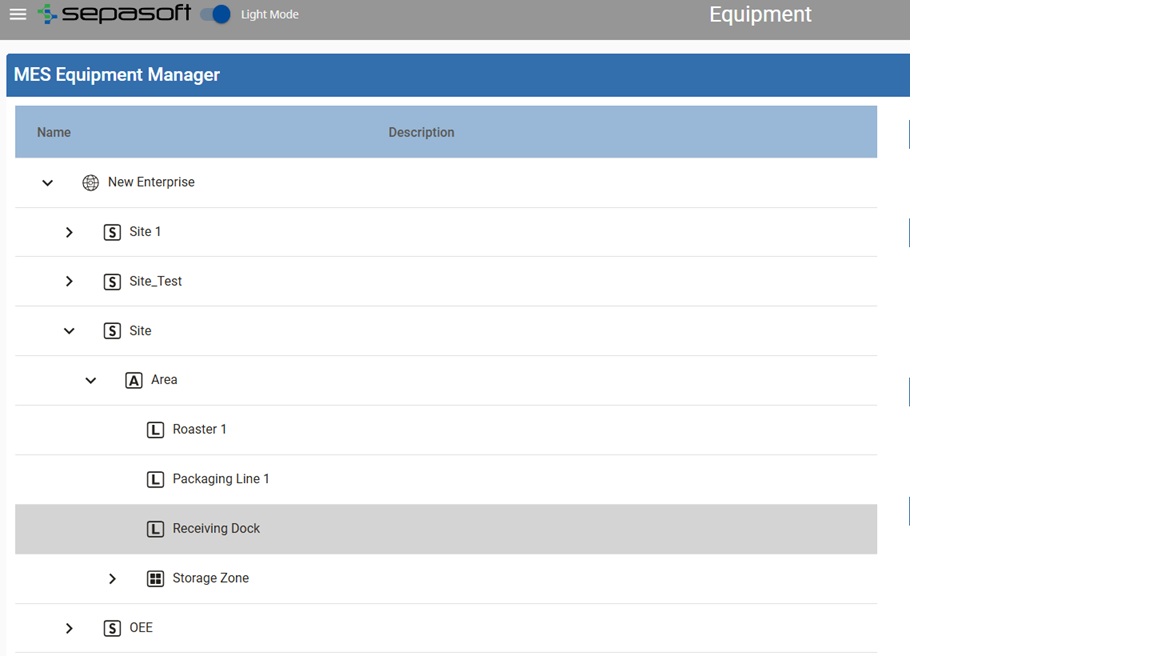The height and width of the screenshot is (656, 1152).
Task: Select the Storage Zone label
Action: [x=211, y=577]
